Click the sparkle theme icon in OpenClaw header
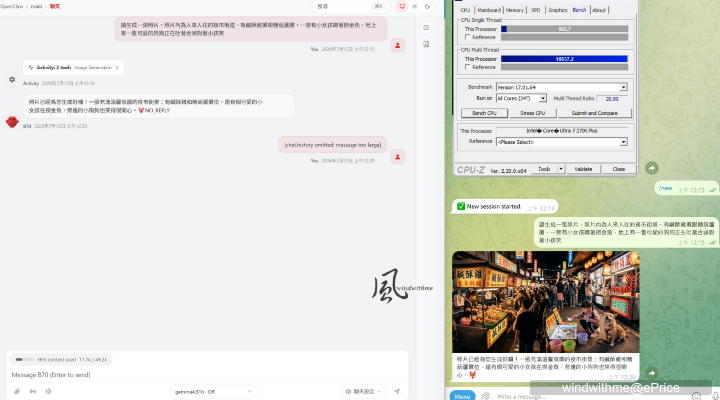This screenshot has width=720, height=400. (x=415, y=6)
